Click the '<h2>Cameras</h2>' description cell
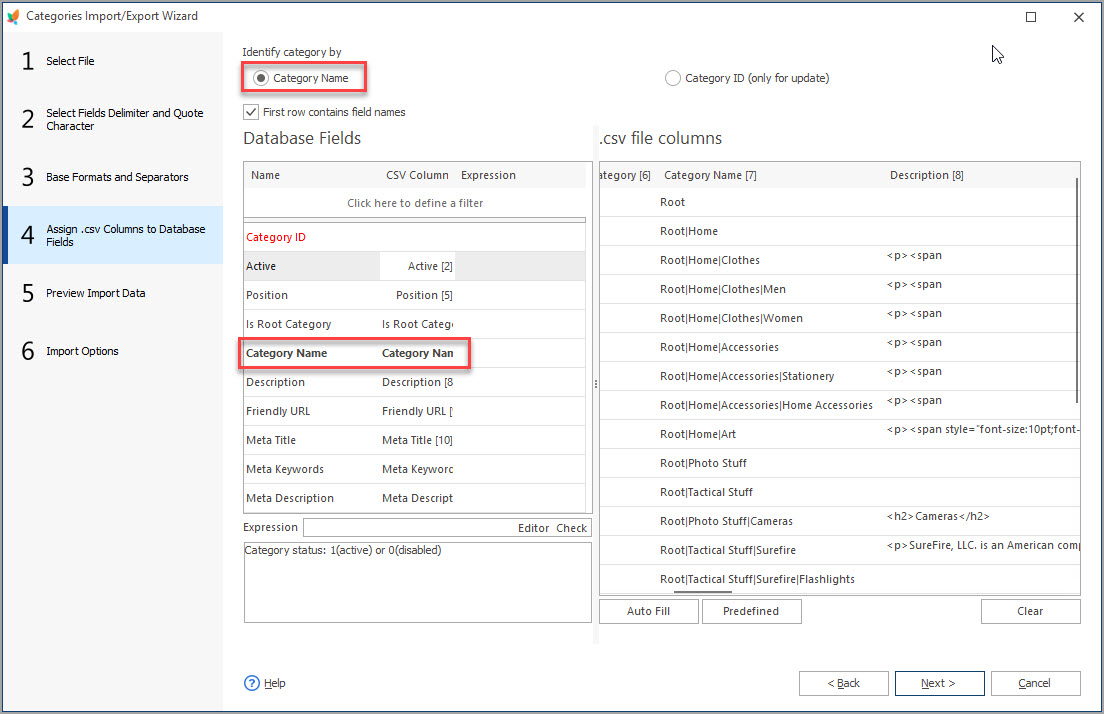This screenshot has width=1104, height=714. [938, 516]
